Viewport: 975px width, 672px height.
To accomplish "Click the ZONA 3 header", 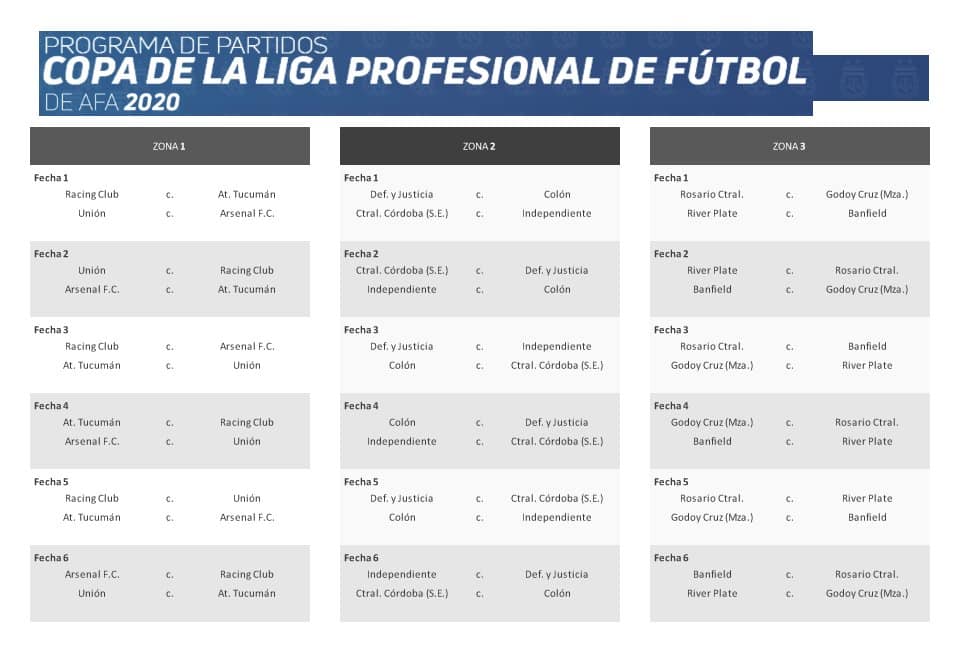I will pos(790,146).
